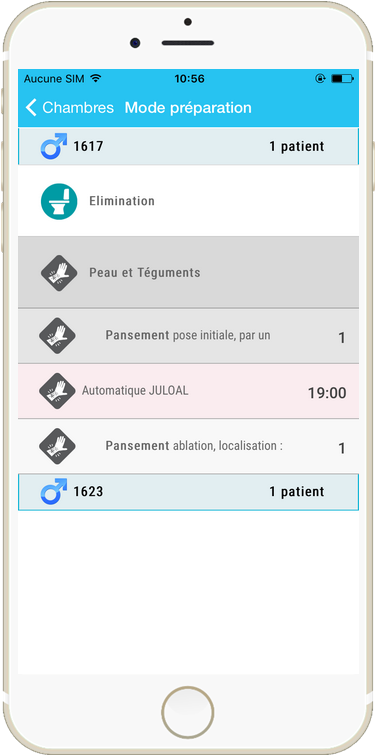
Task: Tap the bandage icon beside Pansement ablation
Action: click(x=57, y=446)
